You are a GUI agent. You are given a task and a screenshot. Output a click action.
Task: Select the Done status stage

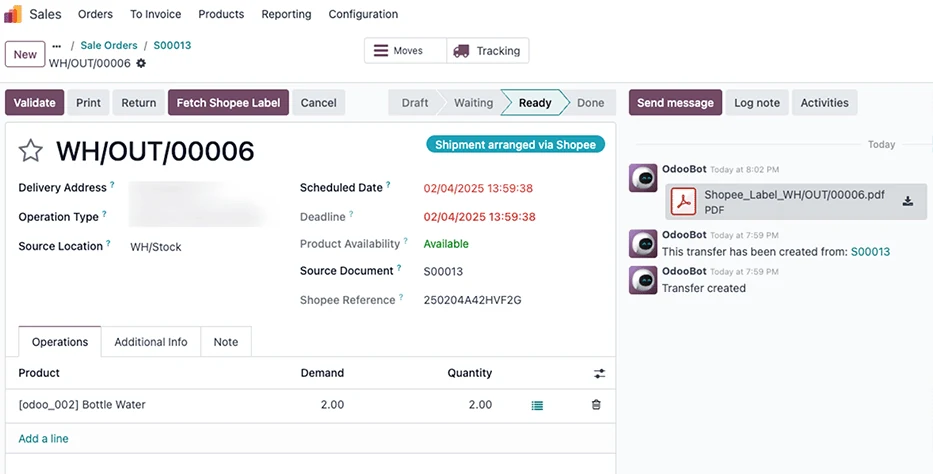click(590, 102)
